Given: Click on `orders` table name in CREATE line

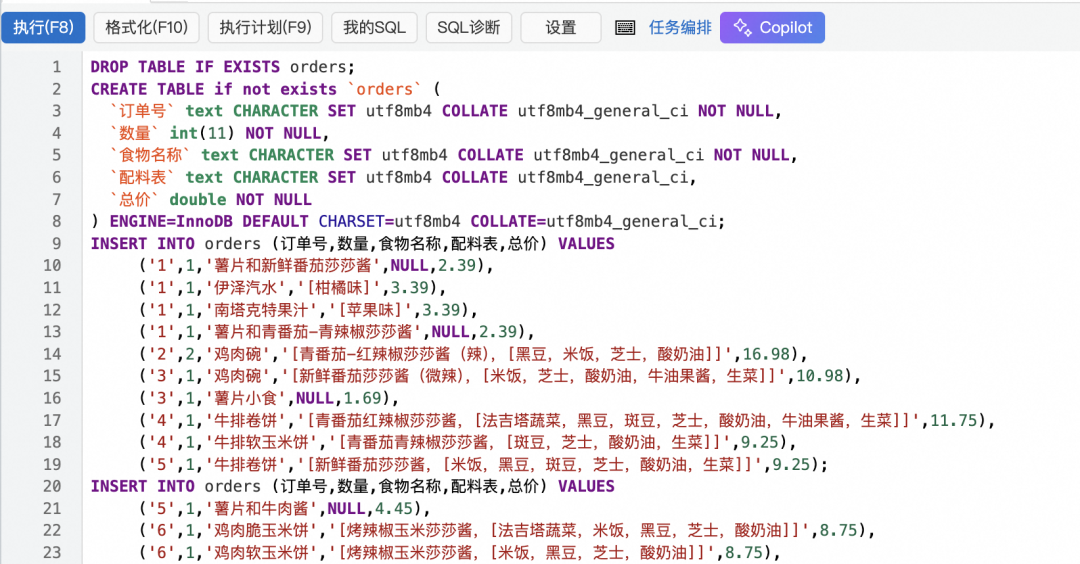Looking at the screenshot, I should [384, 89].
